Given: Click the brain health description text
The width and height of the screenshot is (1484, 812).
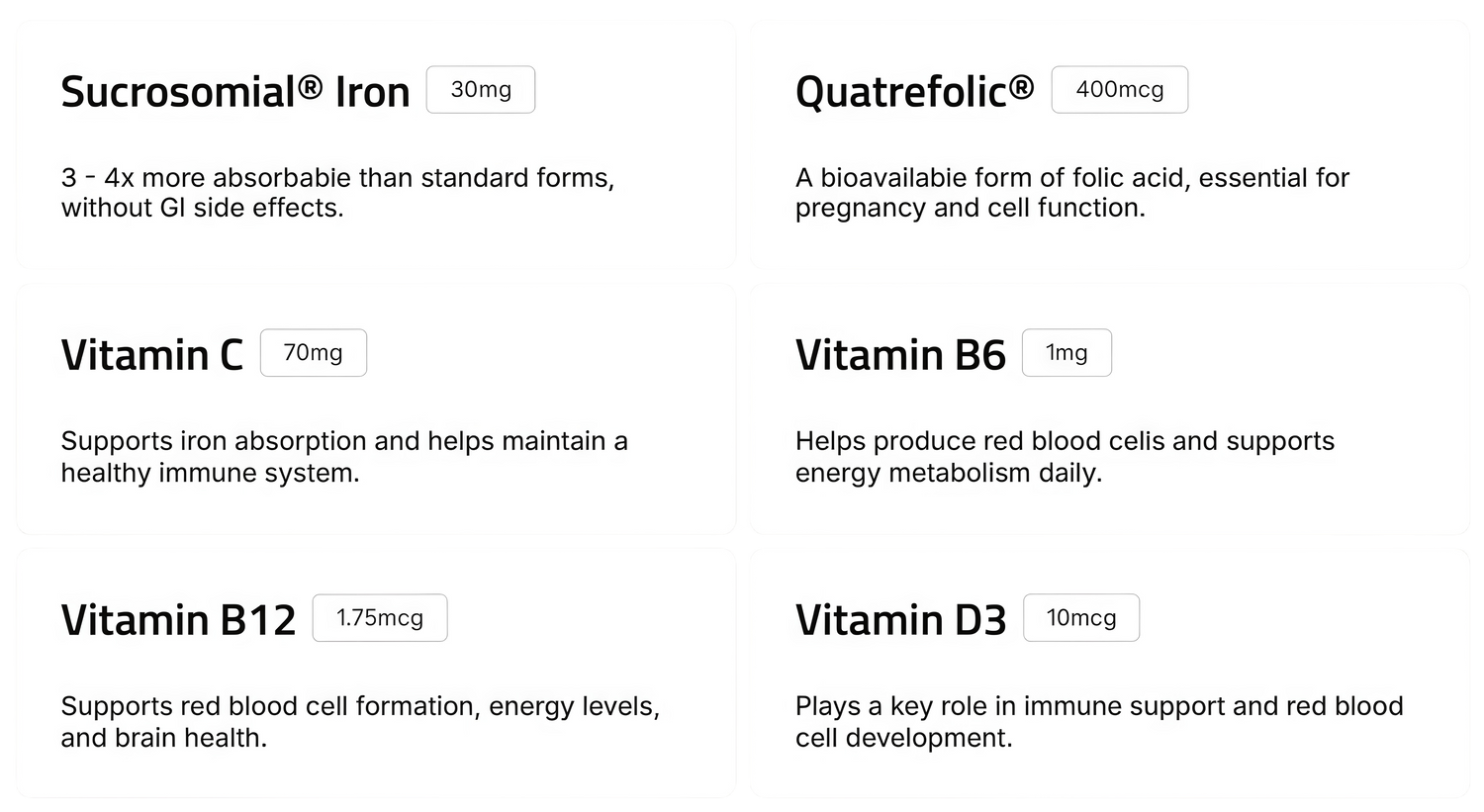Looking at the screenshot, I should coord(360,721).
